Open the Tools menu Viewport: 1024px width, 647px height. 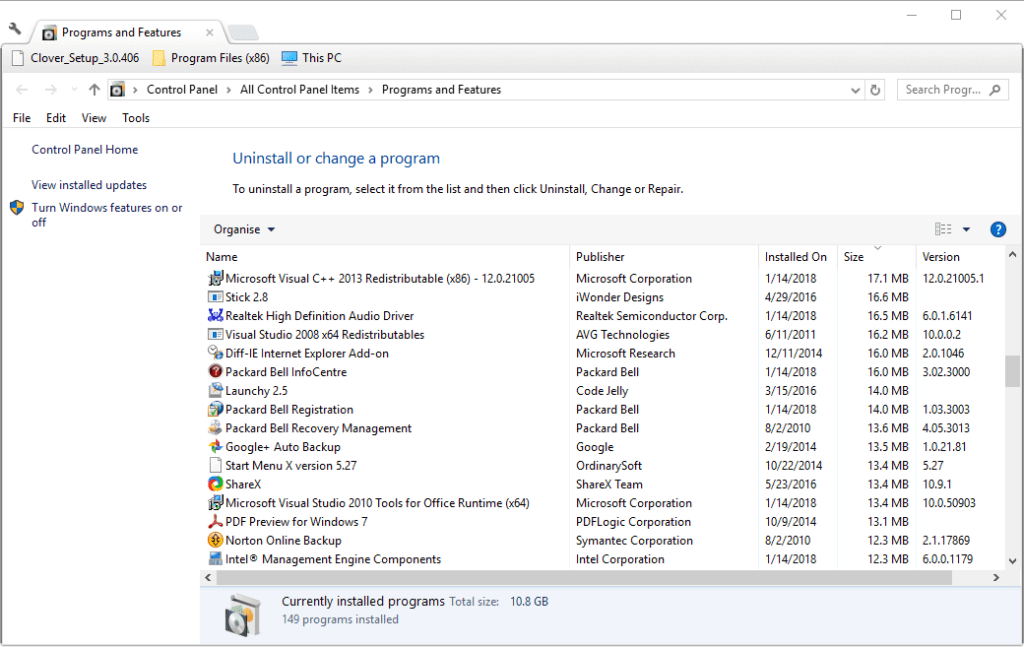point(136,118)
